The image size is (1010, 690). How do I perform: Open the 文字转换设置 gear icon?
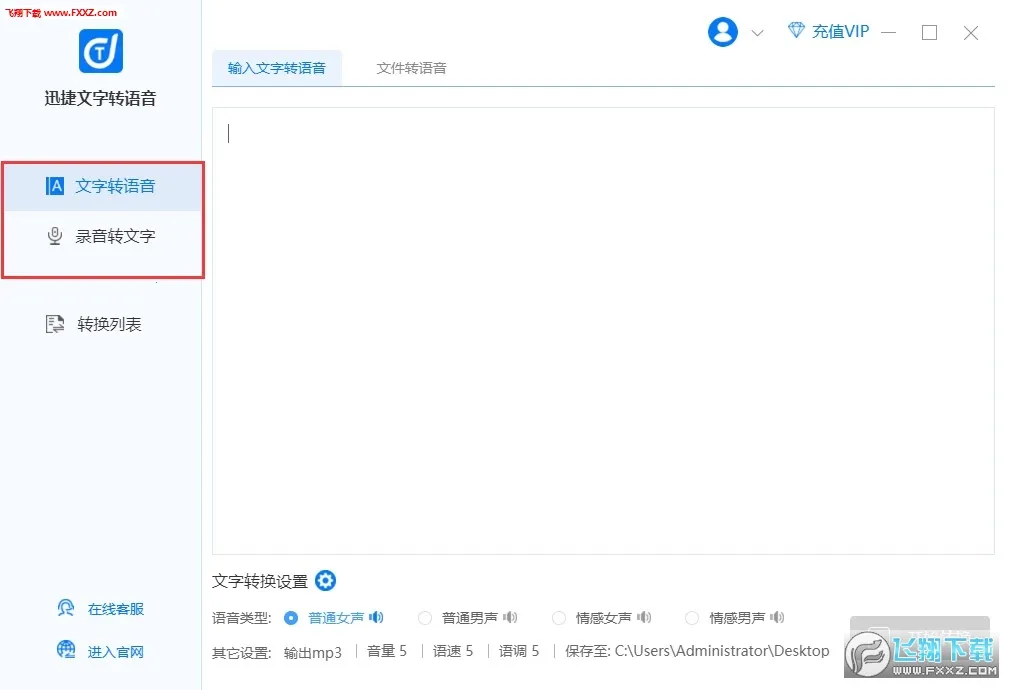coord(326,581)
